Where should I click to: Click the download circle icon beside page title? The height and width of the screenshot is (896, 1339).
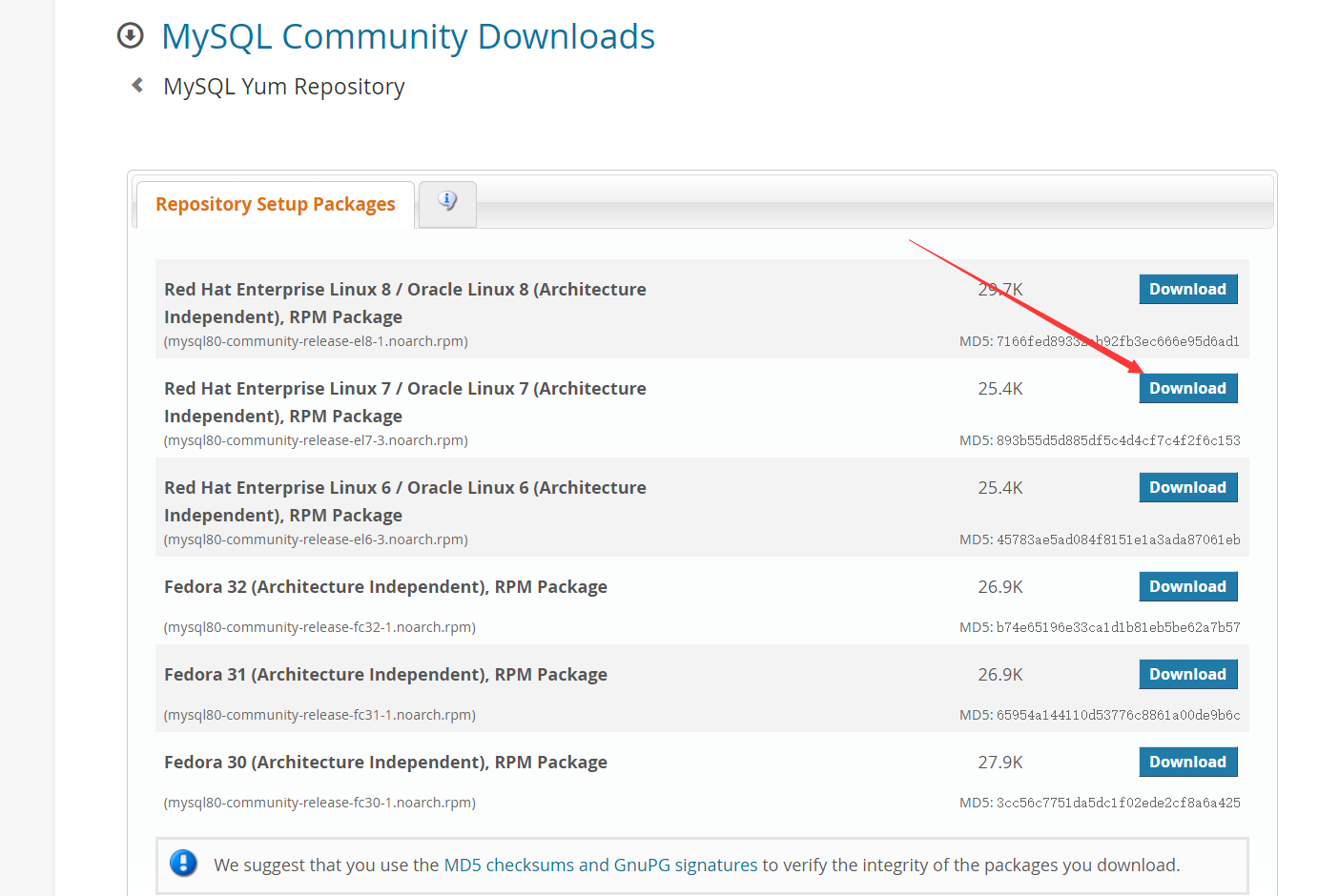pos(130,36)
